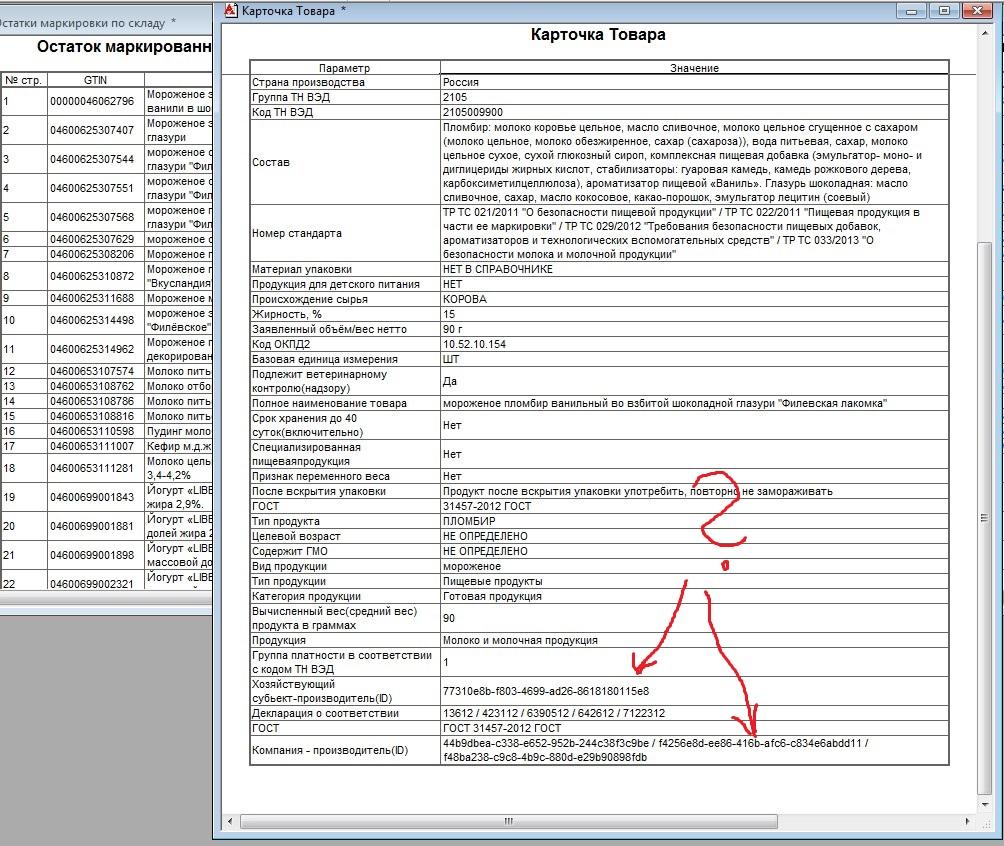Screen dimensions: 1004x846
Task: Click the Код ОКПД2 value 10.52.10.154
Action: pyautogui.click(x=475, y=344)
